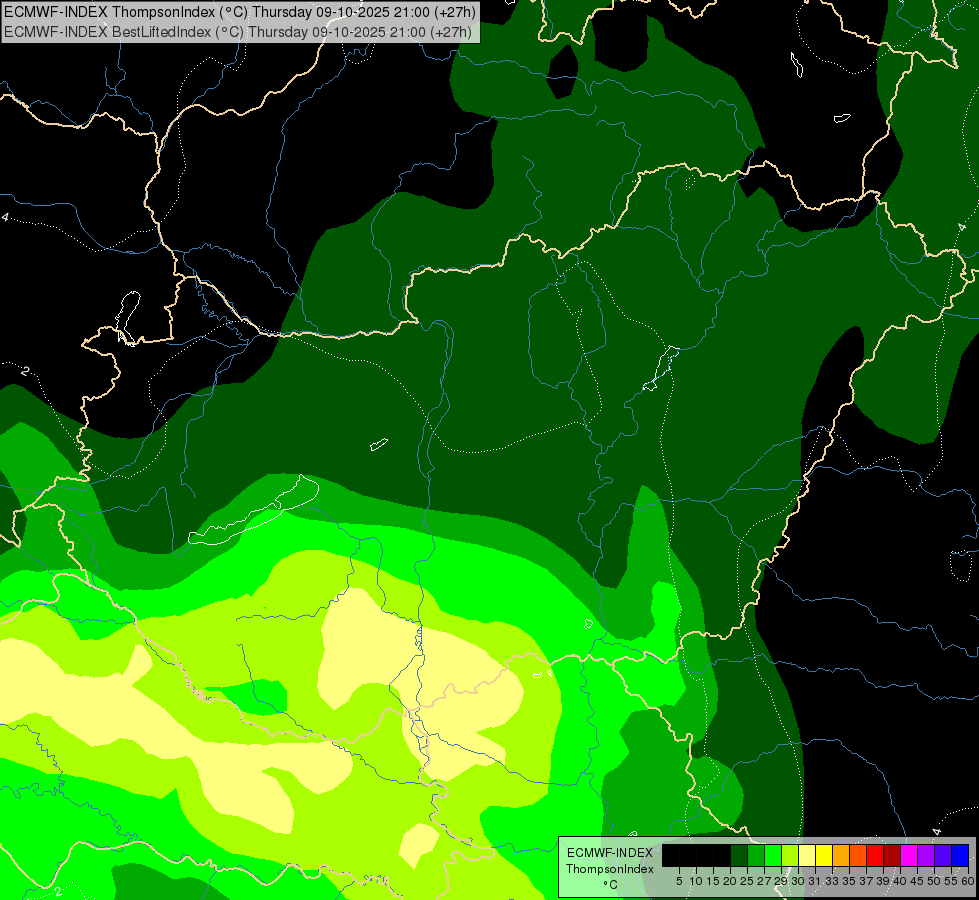Select the ThompsonIndex label in the legend
Image resolution: width=979 pixels, height=900 pixels.
(x=609, y=869)
